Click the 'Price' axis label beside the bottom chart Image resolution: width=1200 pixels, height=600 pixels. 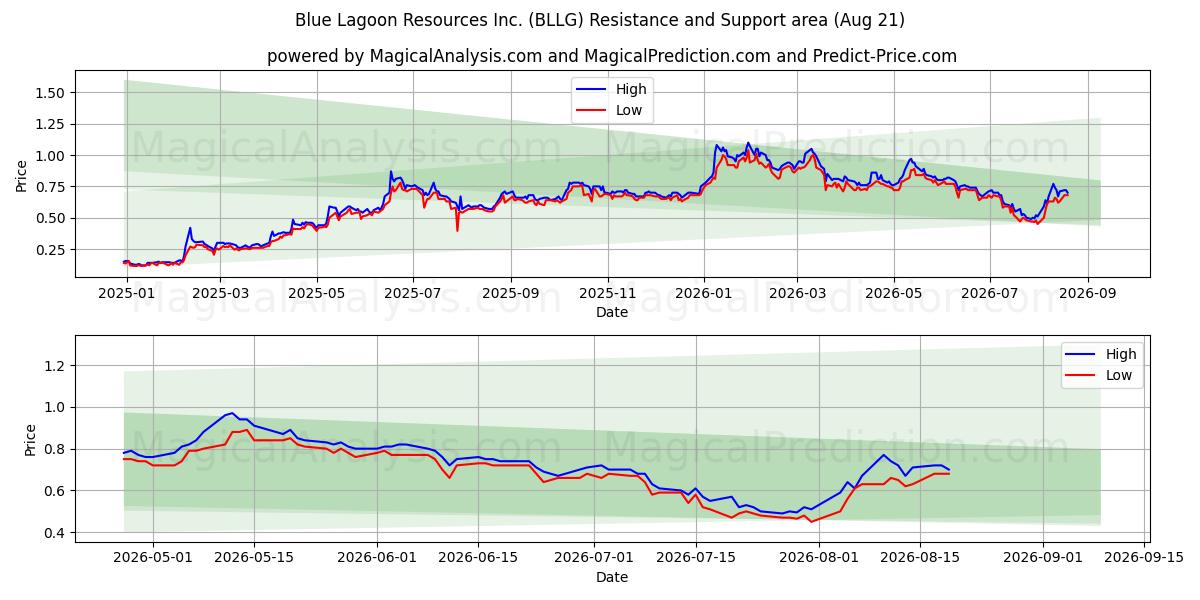(x=30, y=440)
